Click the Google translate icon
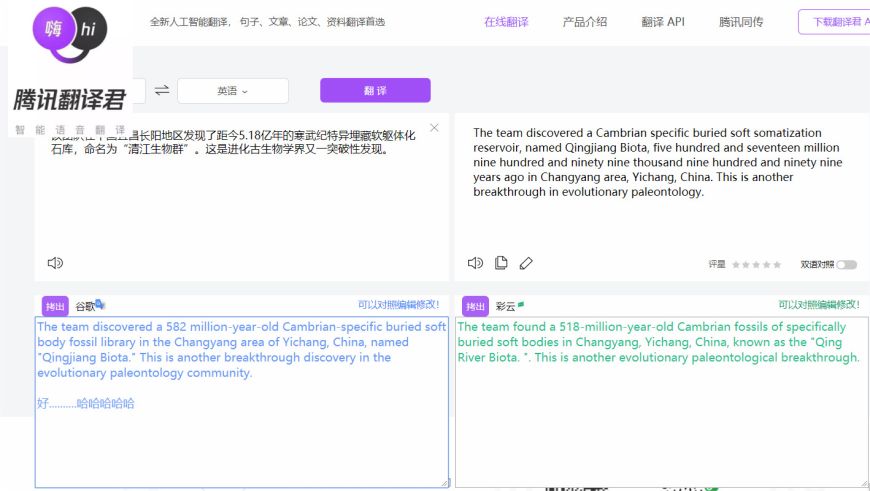870x491 pixels. tap(100, 304)
